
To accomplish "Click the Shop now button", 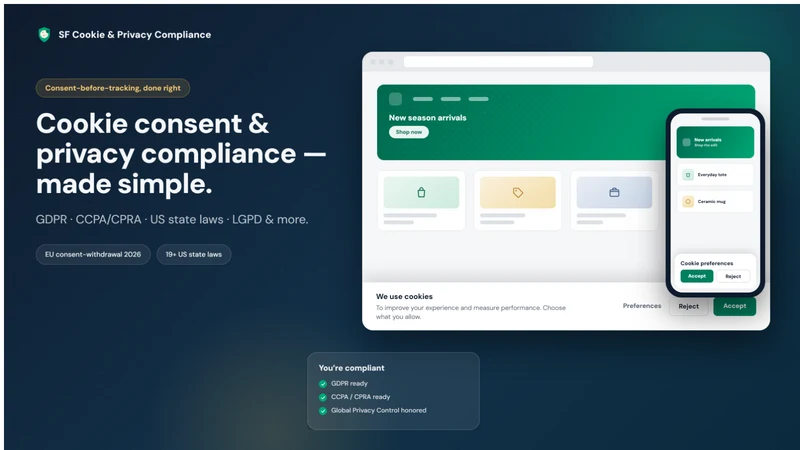I will (x=409, y=132).
